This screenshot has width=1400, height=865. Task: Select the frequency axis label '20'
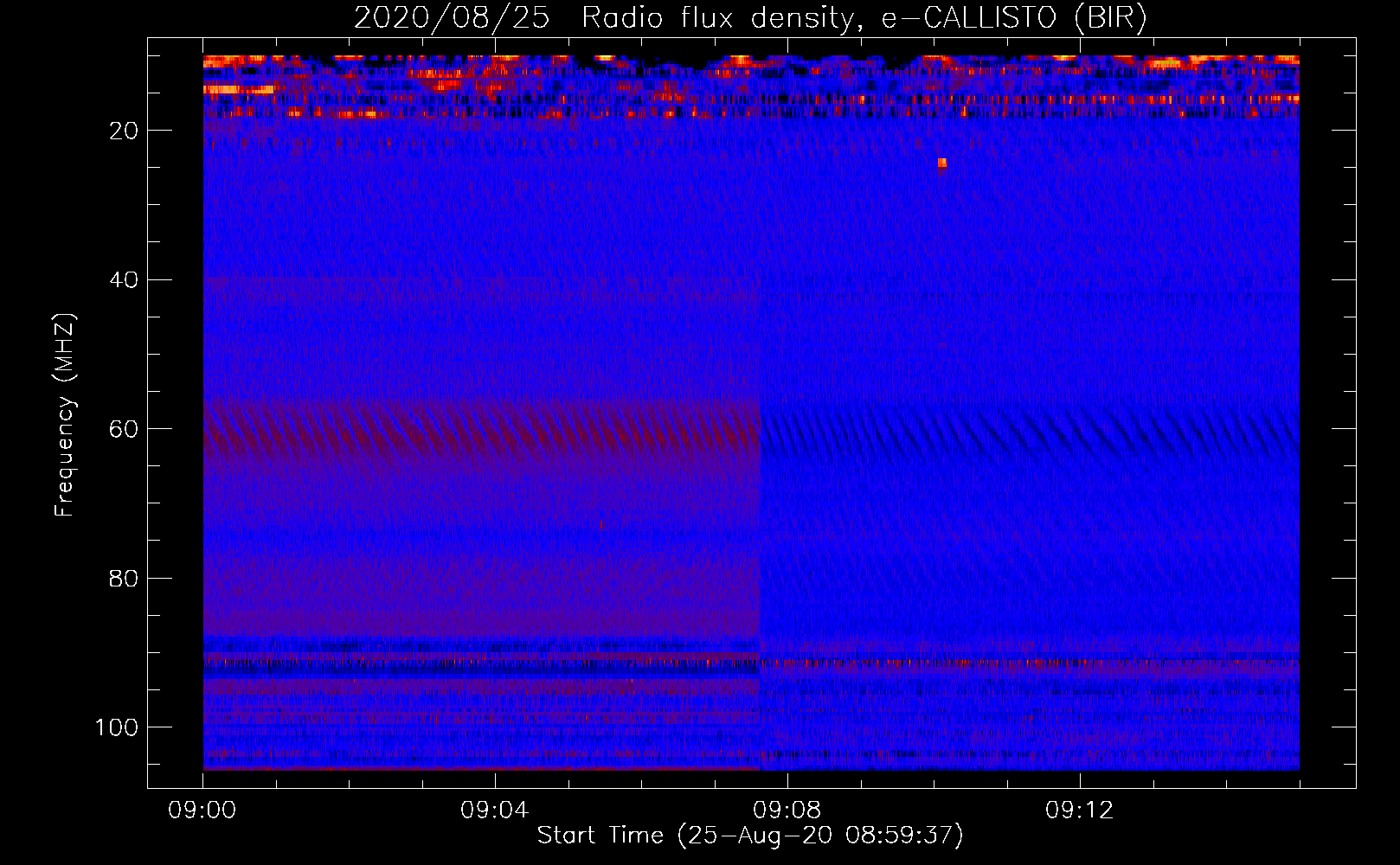click(x=125, y=131)
